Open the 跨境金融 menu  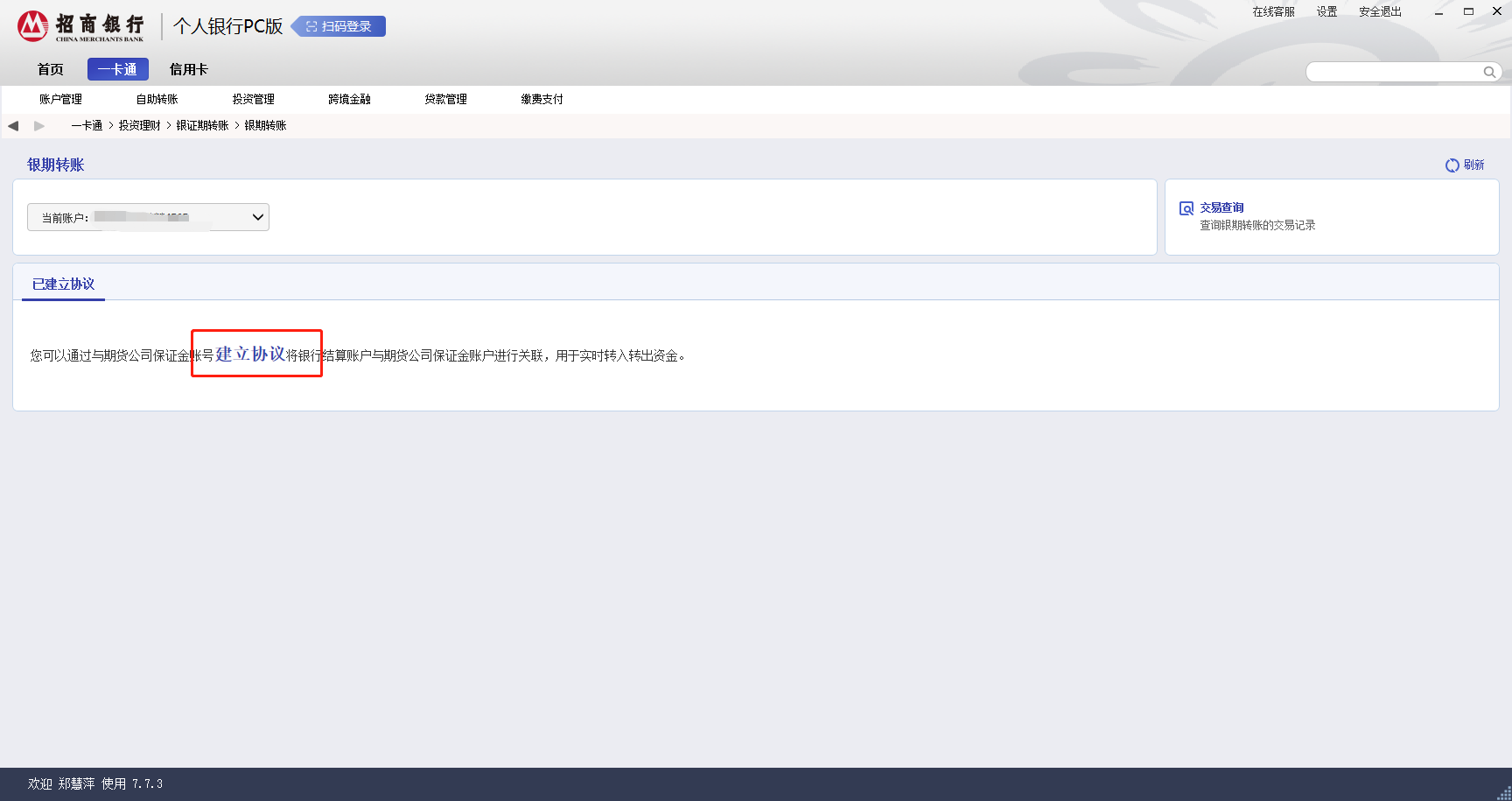(349, 100)
